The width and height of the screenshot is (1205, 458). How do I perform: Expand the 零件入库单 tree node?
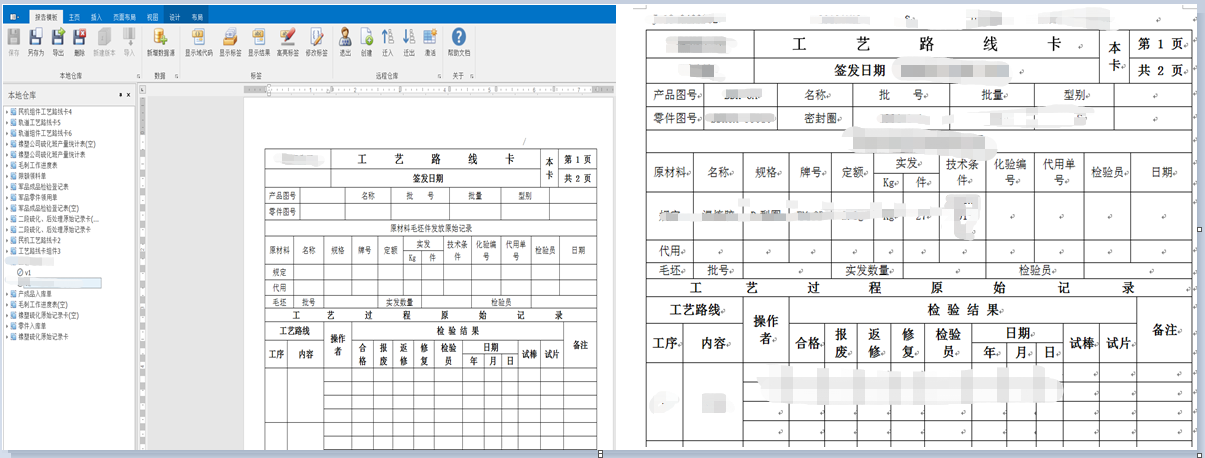pos(7,326)
